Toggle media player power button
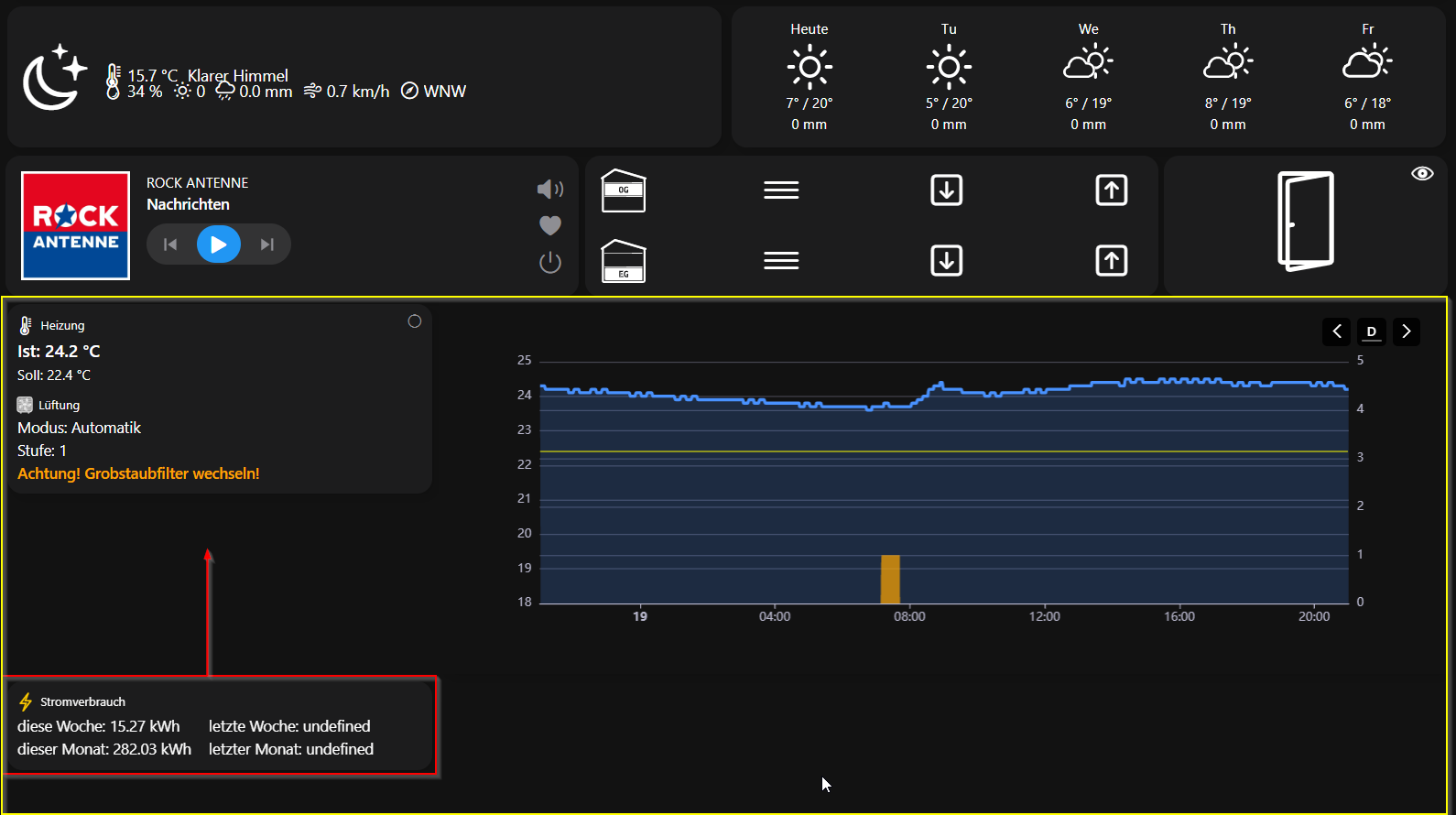 point(549,263)
